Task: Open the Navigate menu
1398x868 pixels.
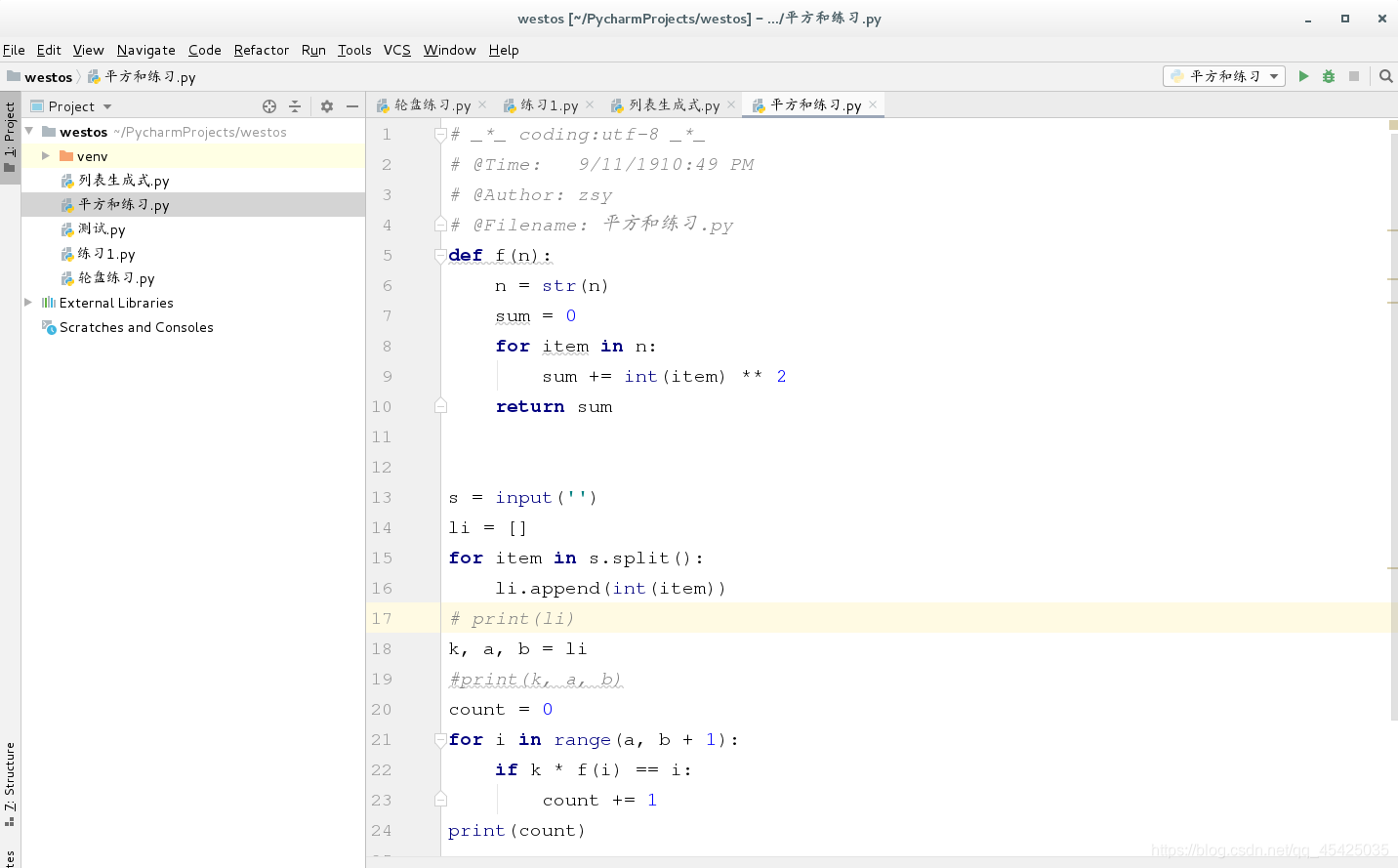Action: [x=146, y=50]
